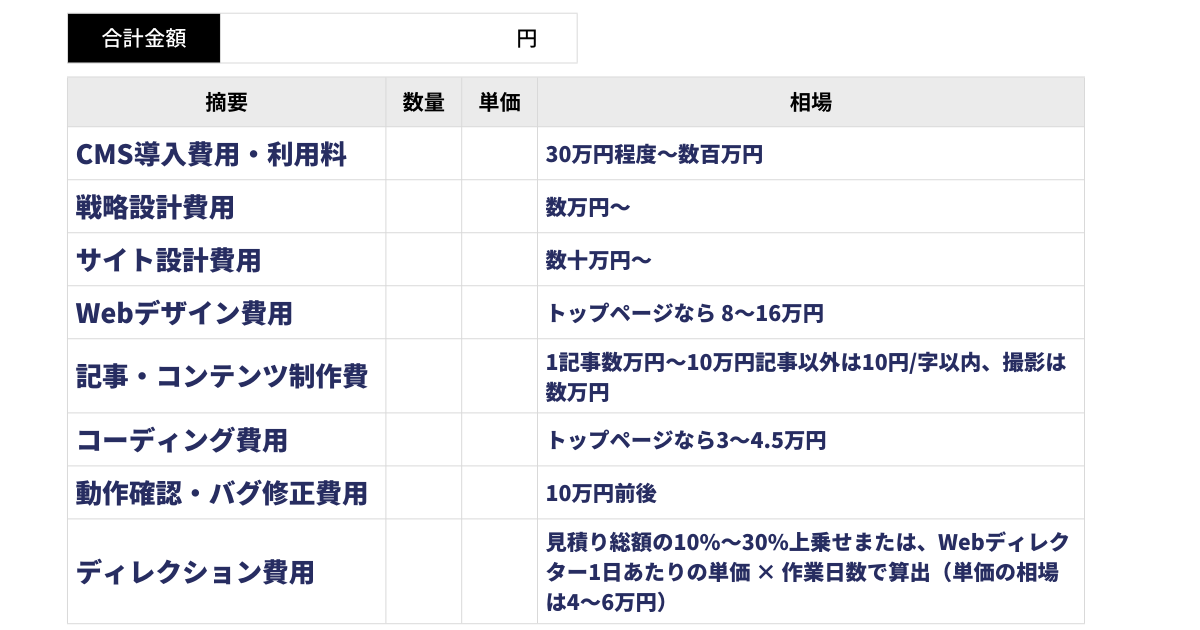Click 単価 cell in 動作確認・バグ修正費用 row

coord(500,493)
